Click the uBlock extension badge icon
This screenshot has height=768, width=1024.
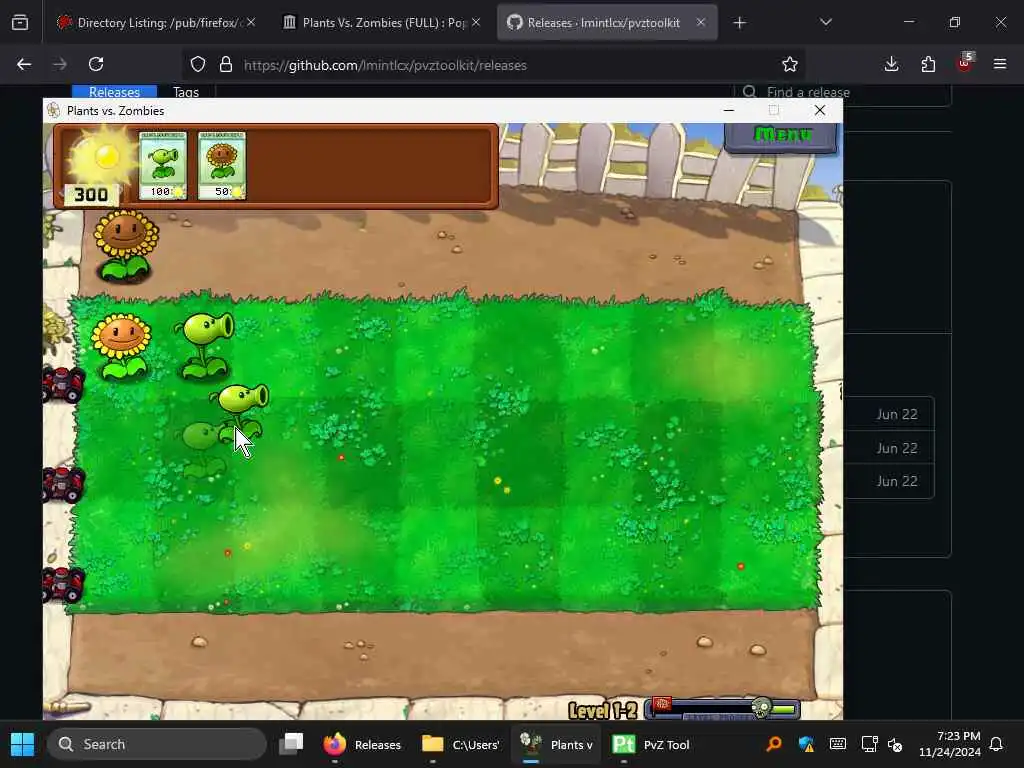[965, 63]
